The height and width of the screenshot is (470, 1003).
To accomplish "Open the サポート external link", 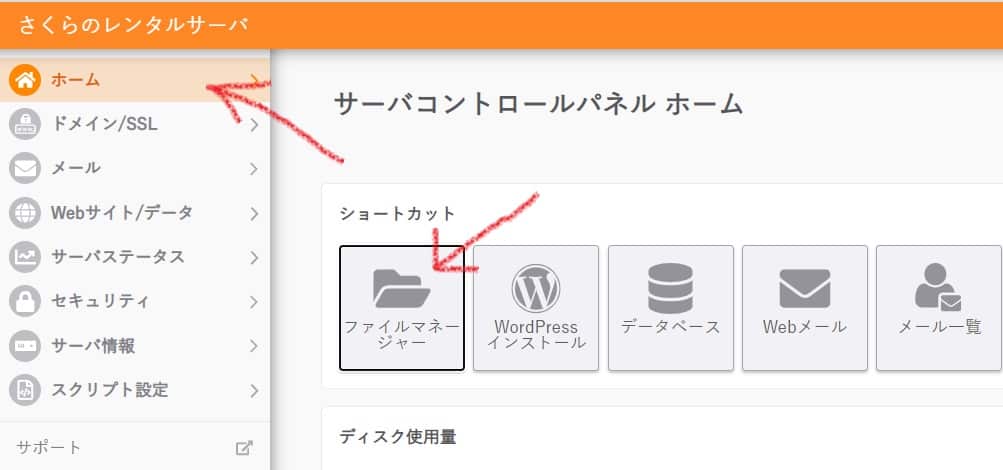I will coord(244,448).
